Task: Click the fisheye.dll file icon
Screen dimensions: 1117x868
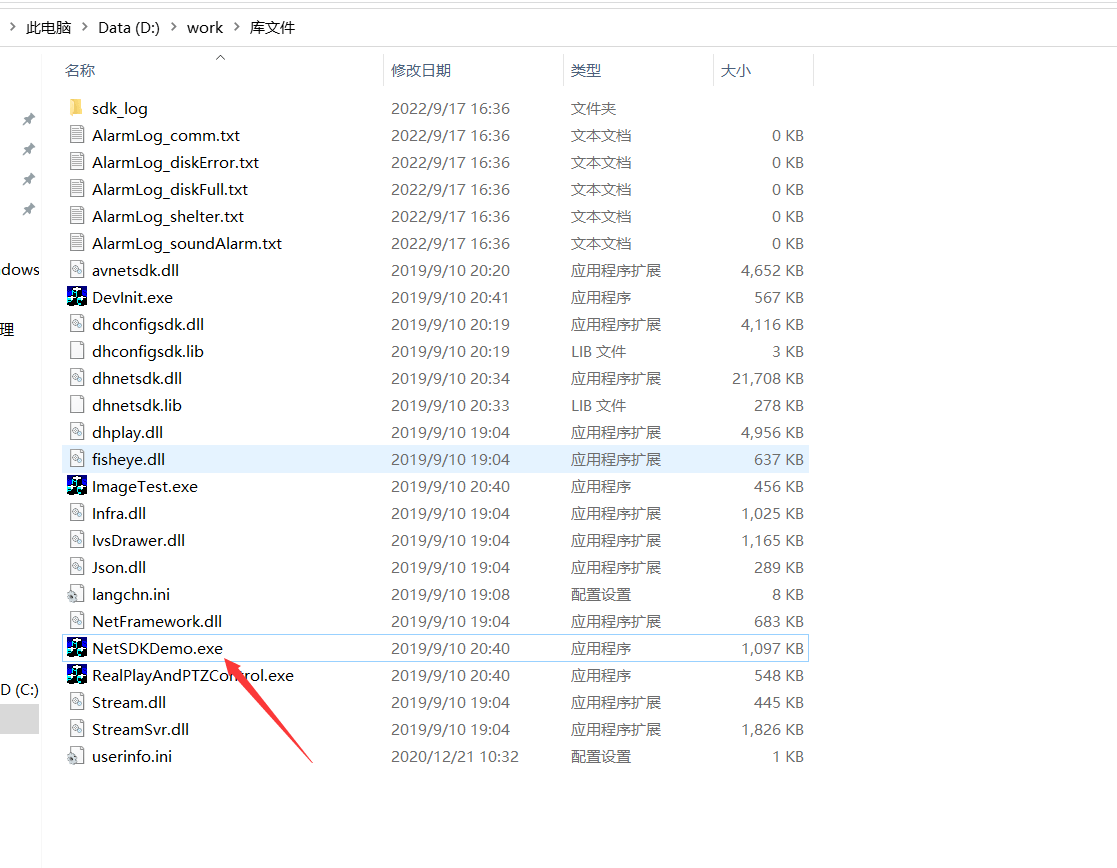Action: coord(77,459)
